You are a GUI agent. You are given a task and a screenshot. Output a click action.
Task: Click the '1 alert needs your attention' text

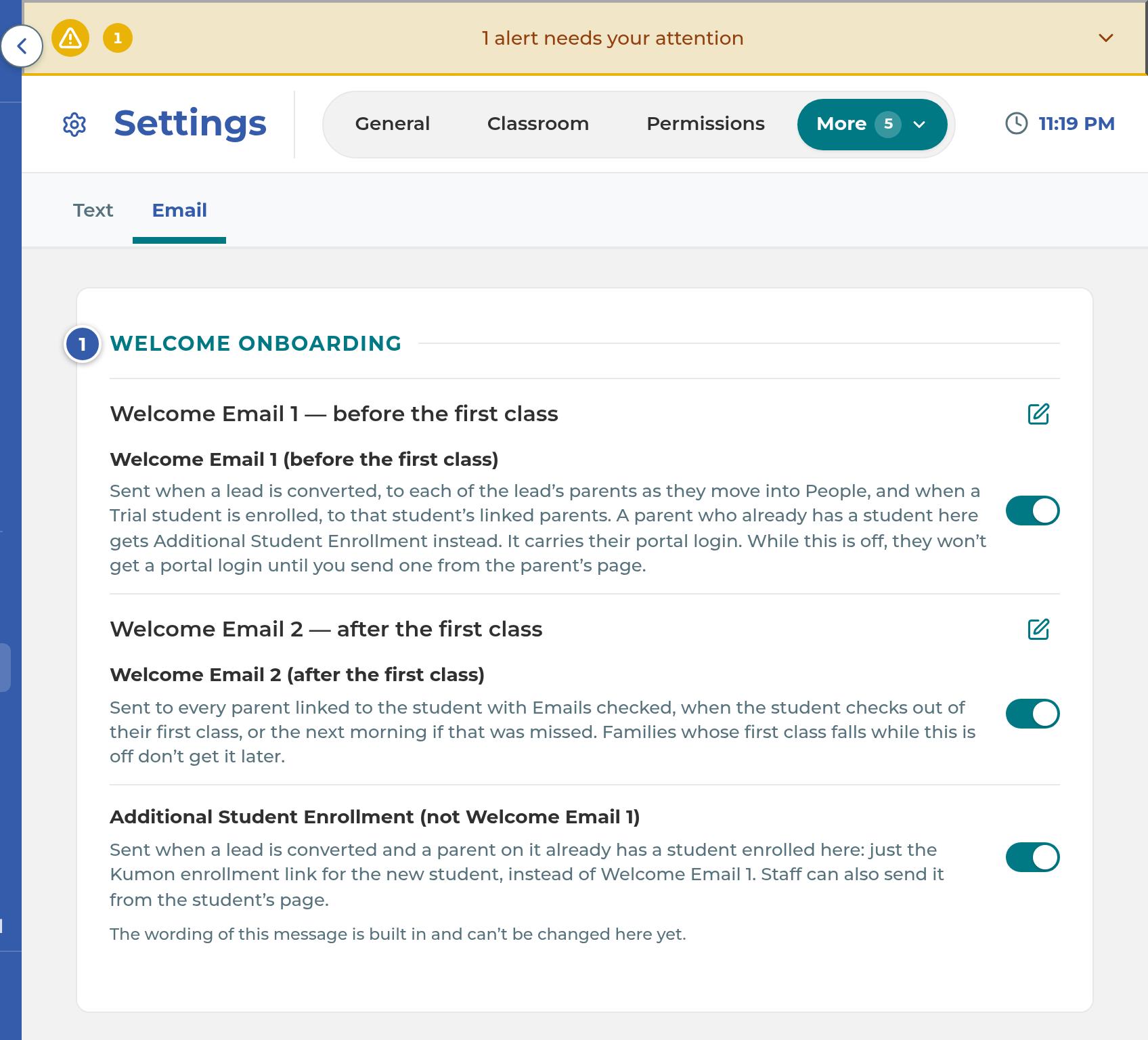[x=613, y=38]
